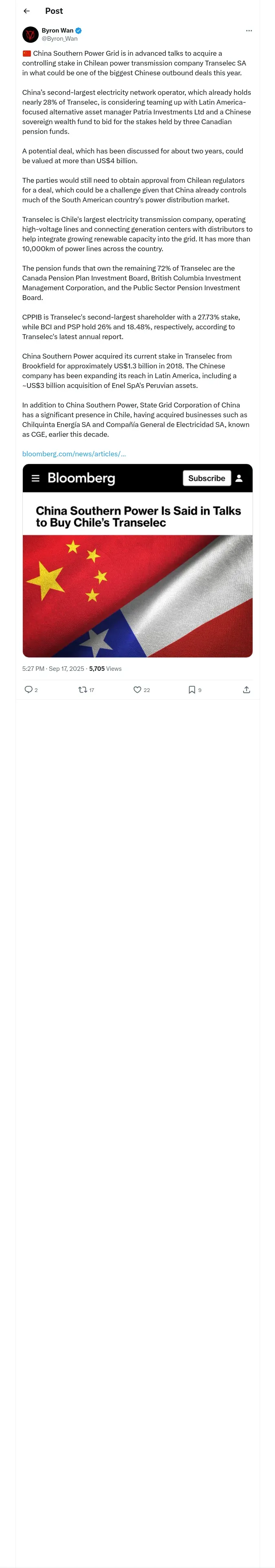The height and width of the screenshot is (1568, 275).
Task: Like the post with heart icon
Action: [137, 690]
